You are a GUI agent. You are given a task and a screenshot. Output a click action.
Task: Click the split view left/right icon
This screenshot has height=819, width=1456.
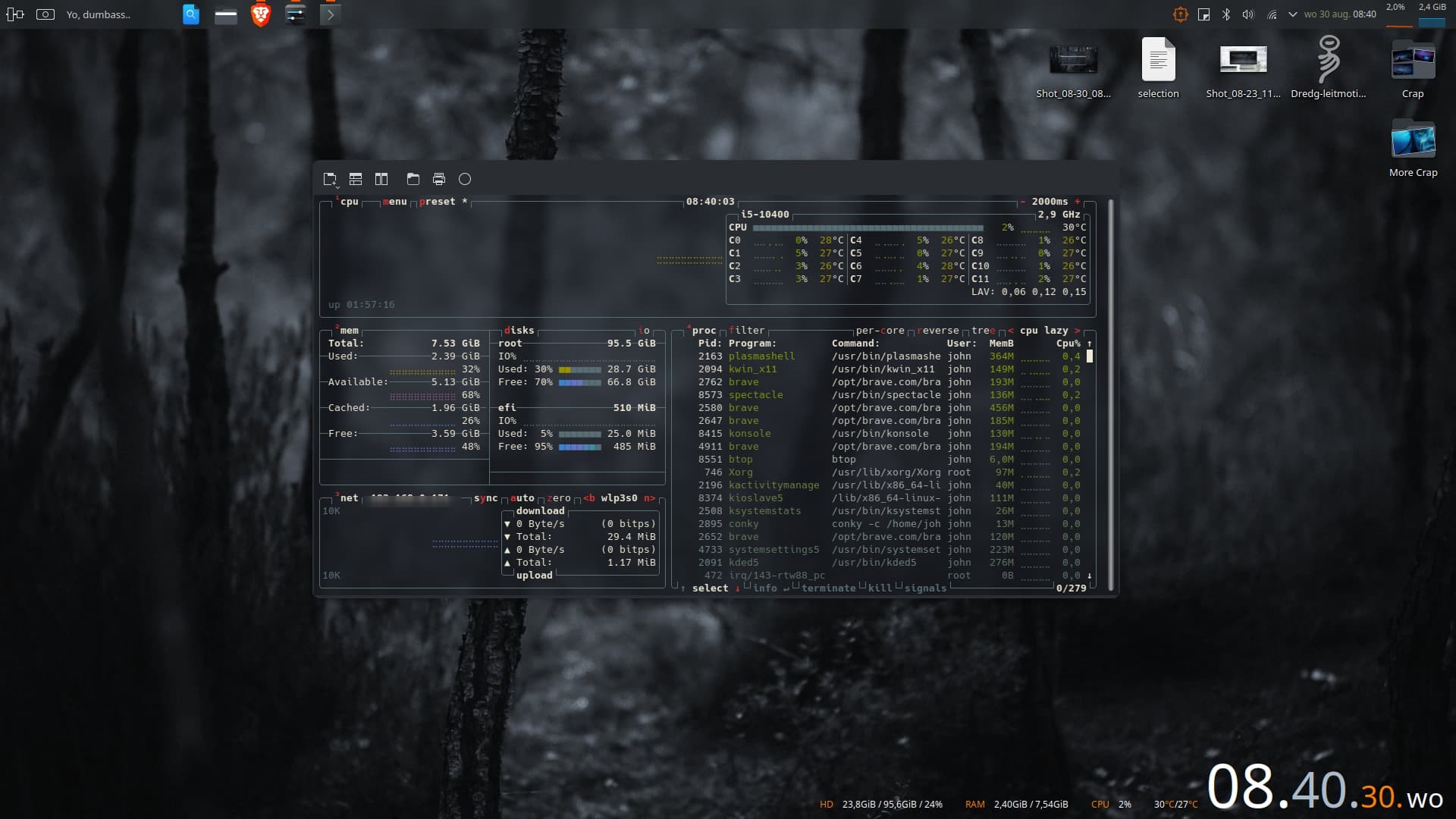click(x=381, y=179)
